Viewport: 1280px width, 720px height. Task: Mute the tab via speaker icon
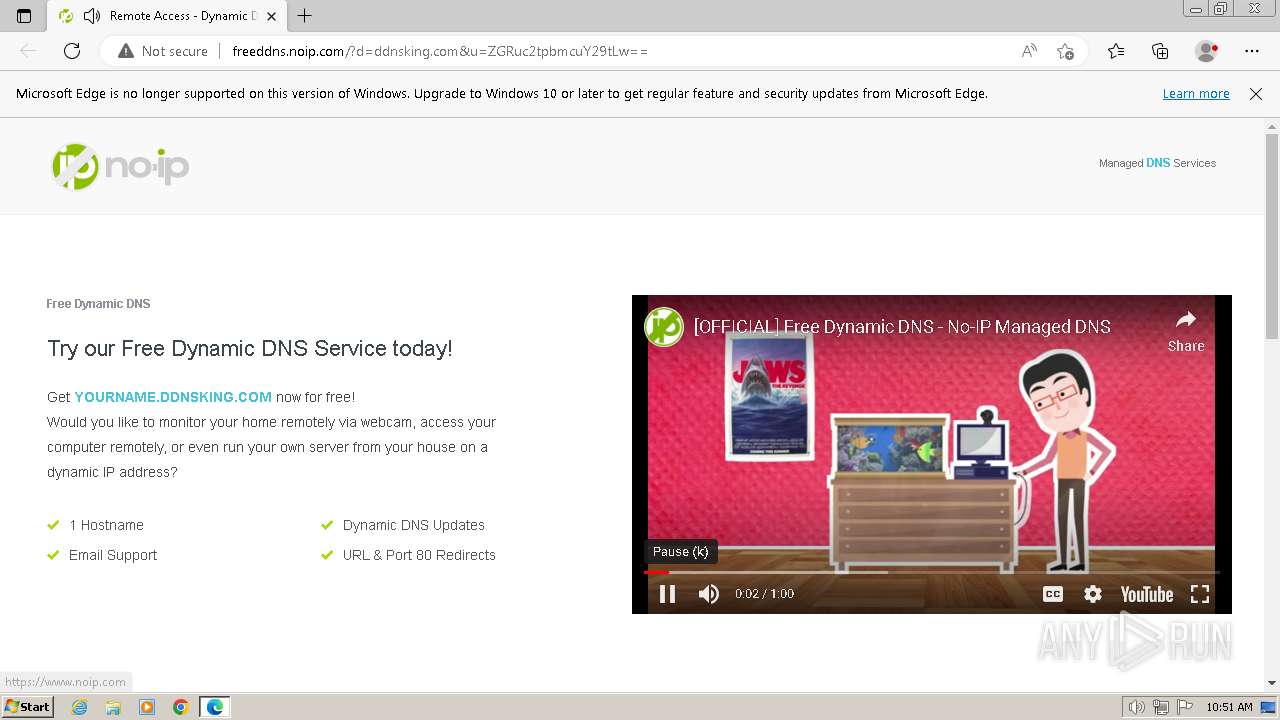pos(92,16)
